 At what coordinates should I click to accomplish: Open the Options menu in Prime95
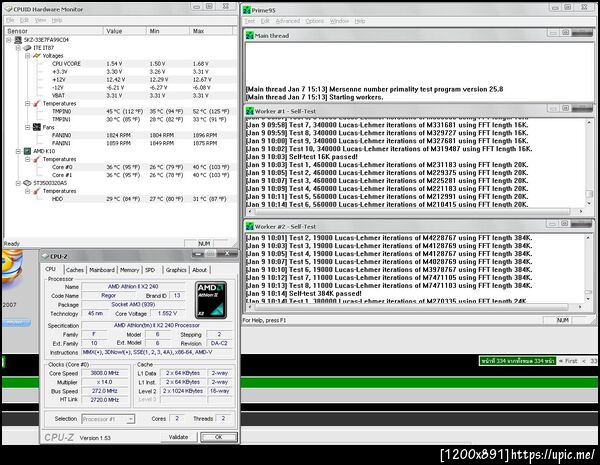tap(315, 21)
